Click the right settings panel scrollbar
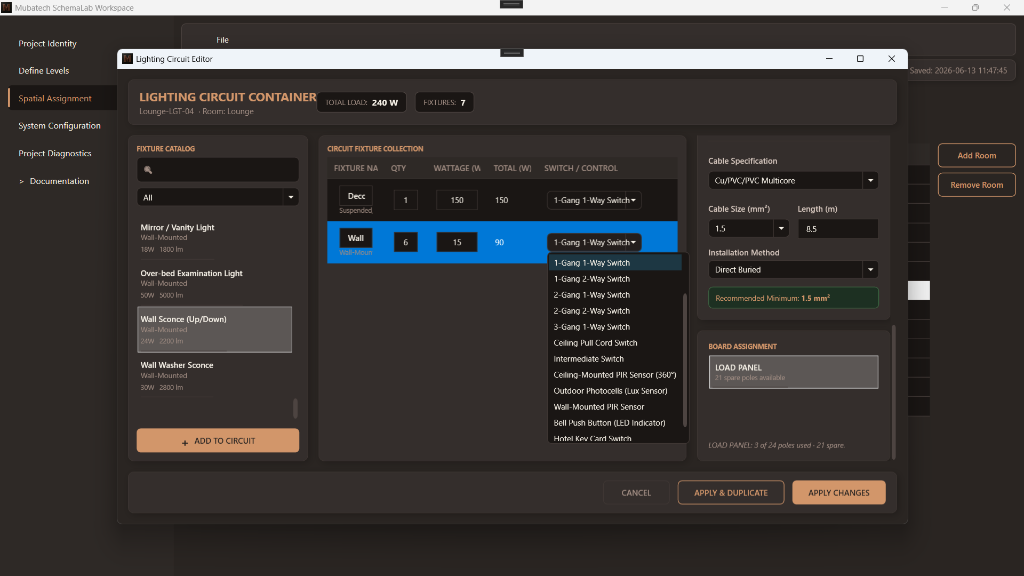 tap(893, 392)
